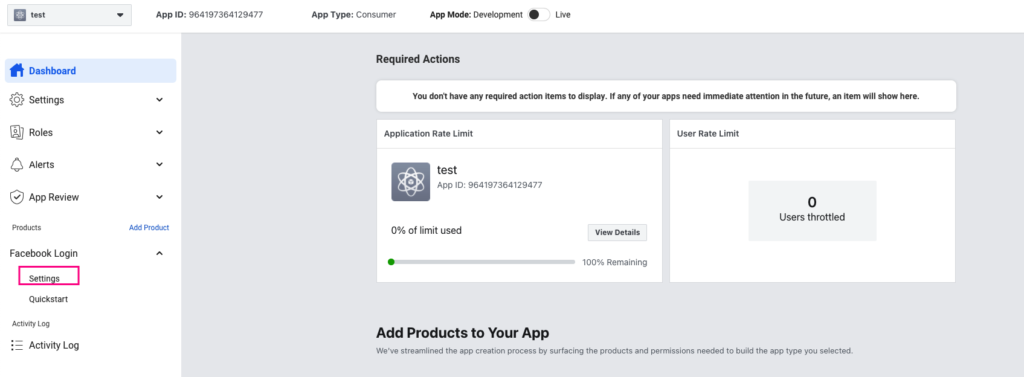Click the Dashboard home icon
This screenshot has width=1024, height=377.
point(17,71)
